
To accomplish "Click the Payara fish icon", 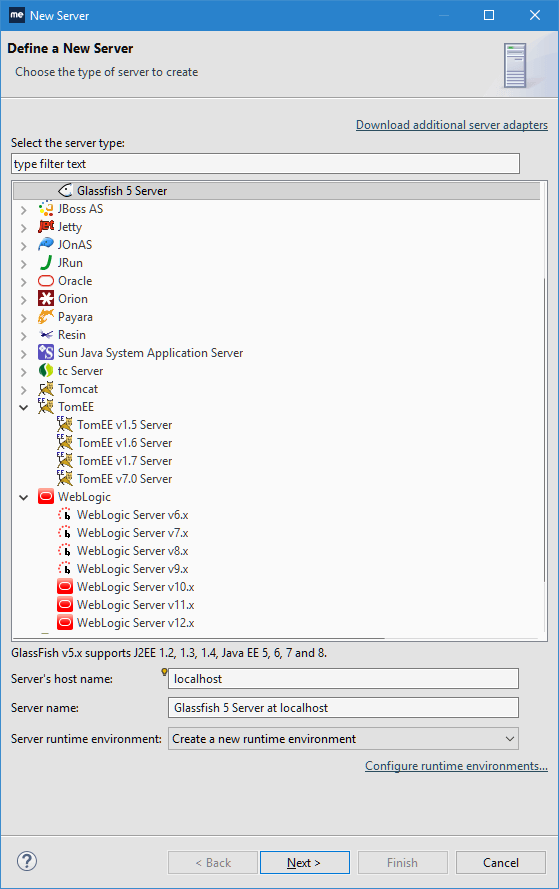I will pyautogui.click(x=46, y=317).
